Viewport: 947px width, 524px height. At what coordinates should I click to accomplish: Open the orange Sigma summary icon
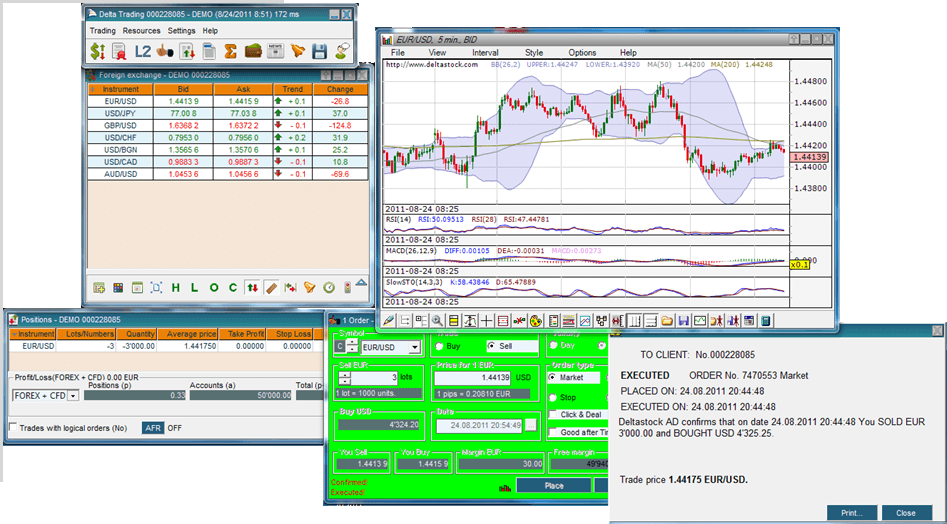tap(230, 51)
